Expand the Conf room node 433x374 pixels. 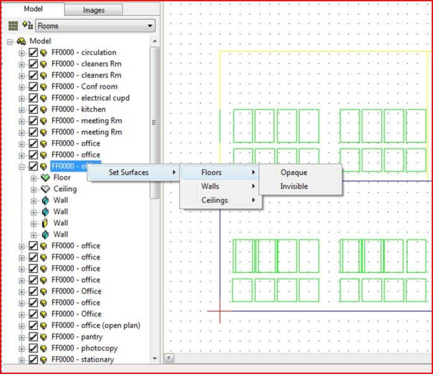click(x=22, y=87)
